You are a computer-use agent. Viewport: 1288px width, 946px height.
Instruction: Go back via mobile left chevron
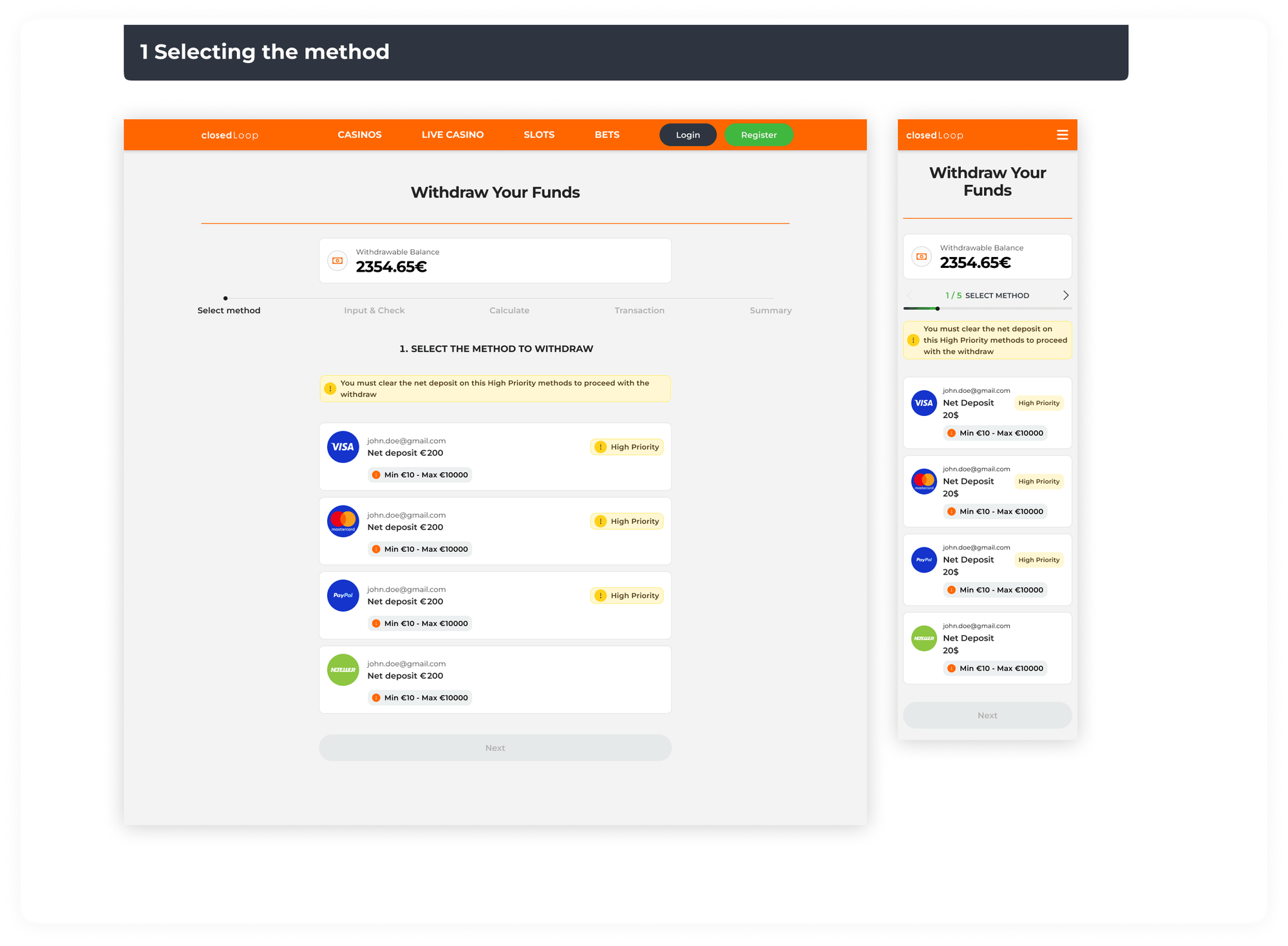[909, 295]
